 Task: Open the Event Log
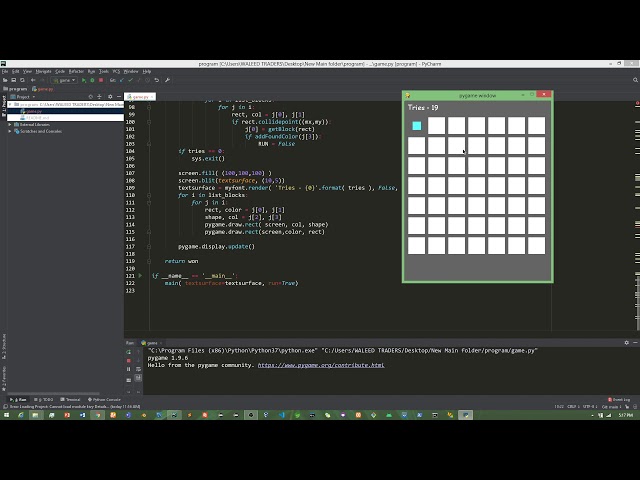point(619,400)
